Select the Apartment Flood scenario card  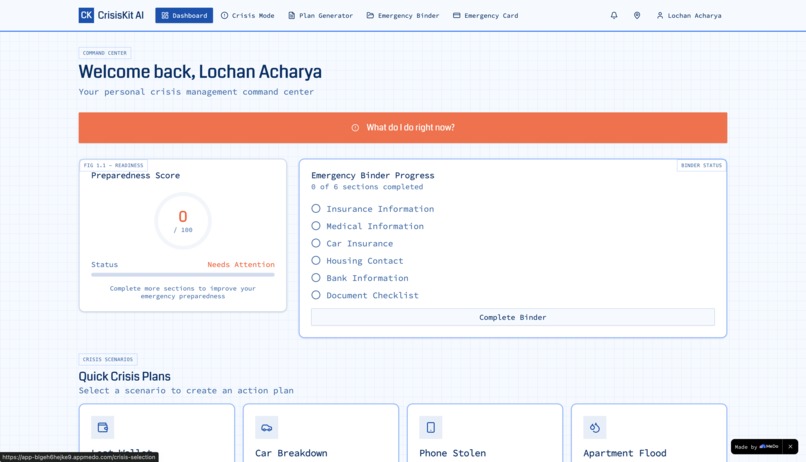coord(649,433)
